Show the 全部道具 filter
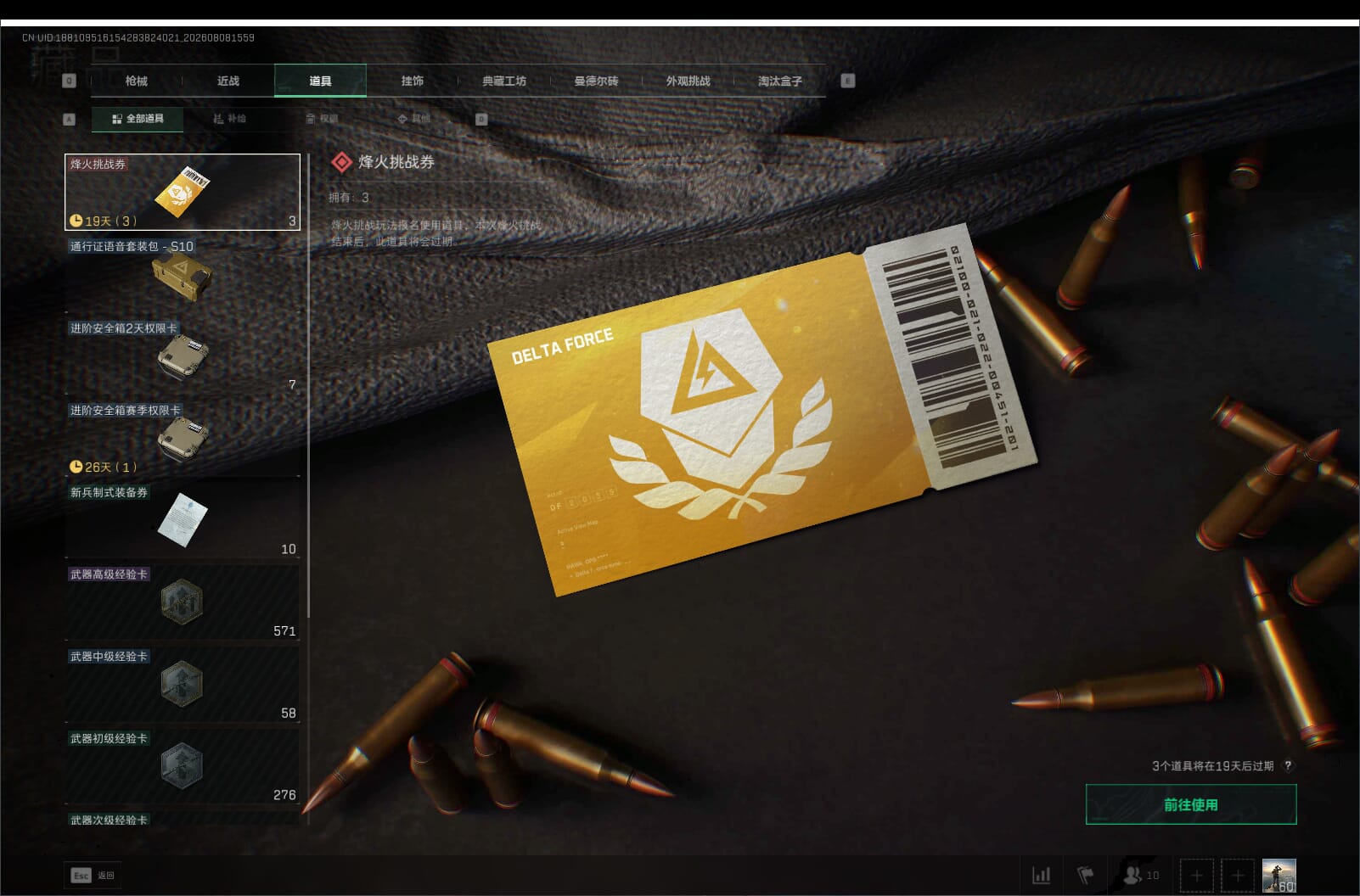Screen dimensions: 1360x896 point(138,119)
